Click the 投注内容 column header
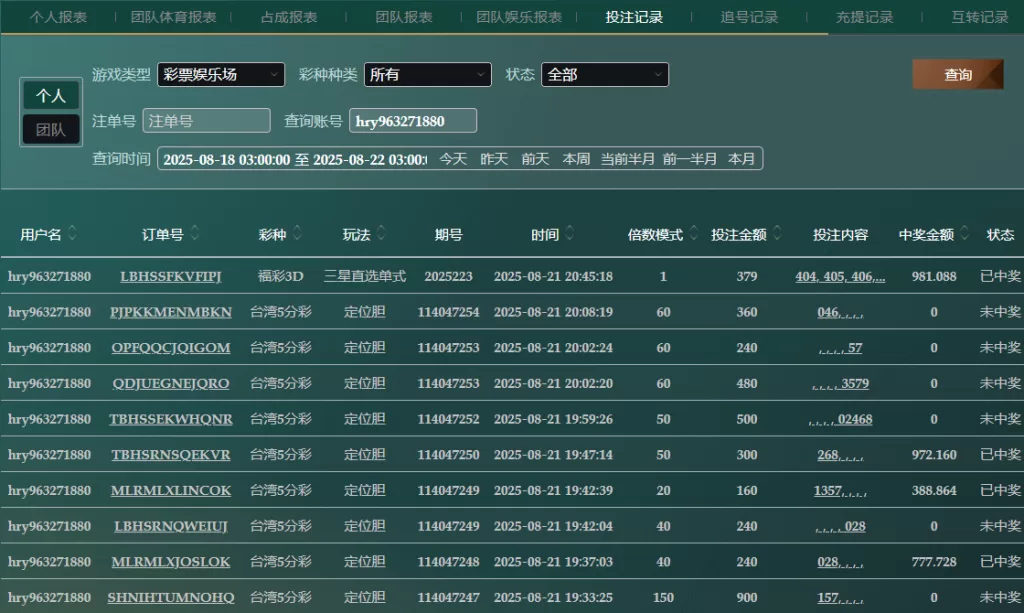The image size is (1024, 613). pos(840,234)
